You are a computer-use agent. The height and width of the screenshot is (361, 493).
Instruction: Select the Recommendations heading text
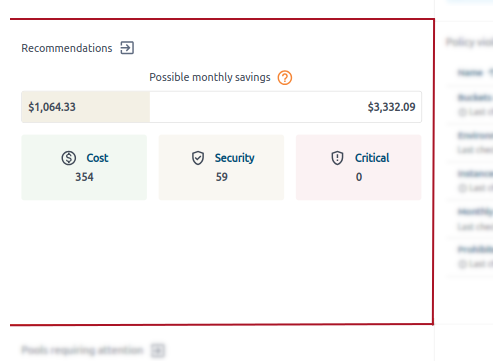click(x=67, y=48)
